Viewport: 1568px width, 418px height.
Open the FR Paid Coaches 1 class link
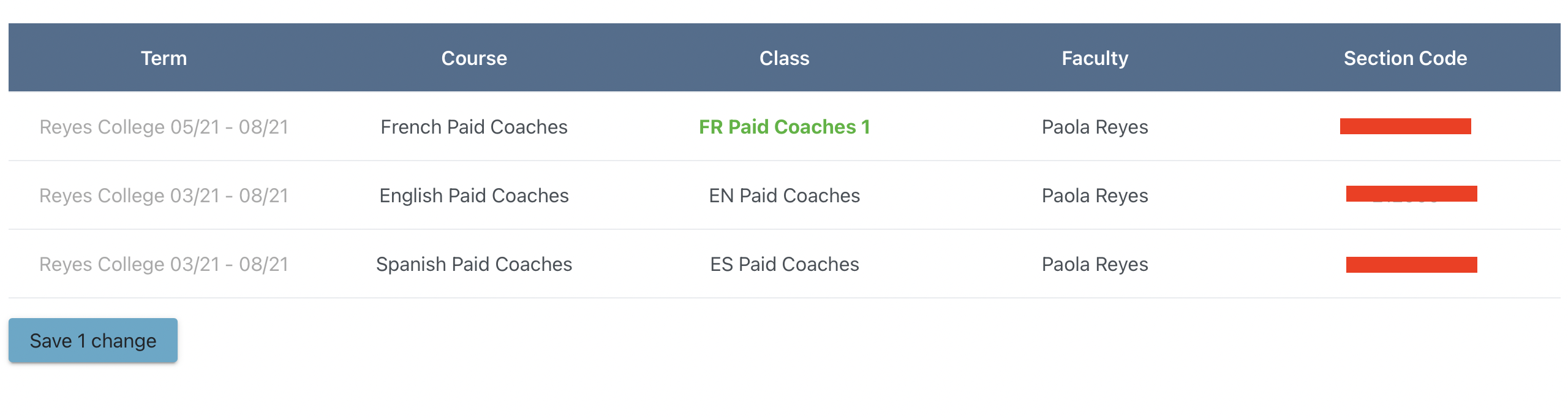(784, 127)
